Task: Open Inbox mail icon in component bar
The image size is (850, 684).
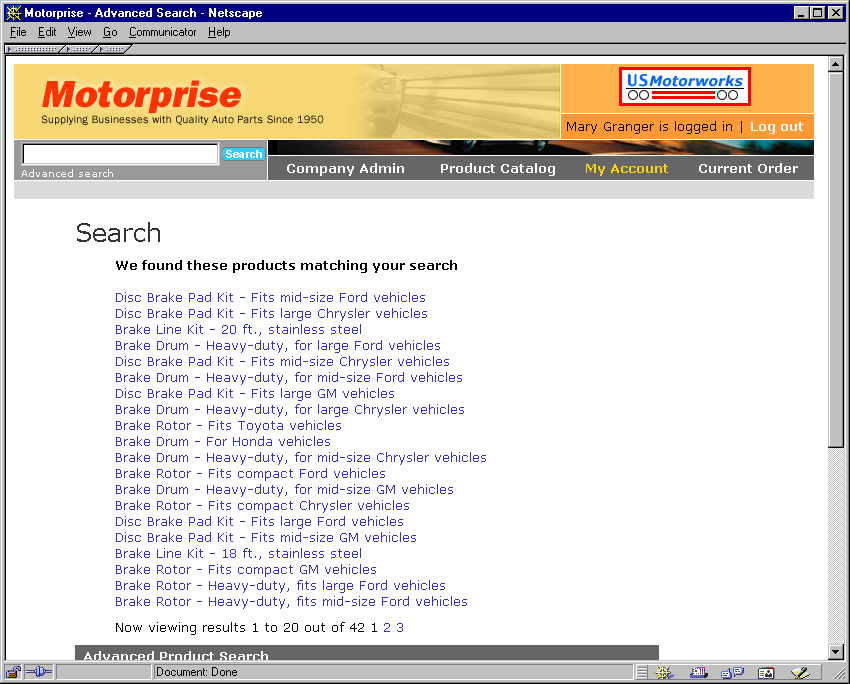Action: (x=699, y=673)
